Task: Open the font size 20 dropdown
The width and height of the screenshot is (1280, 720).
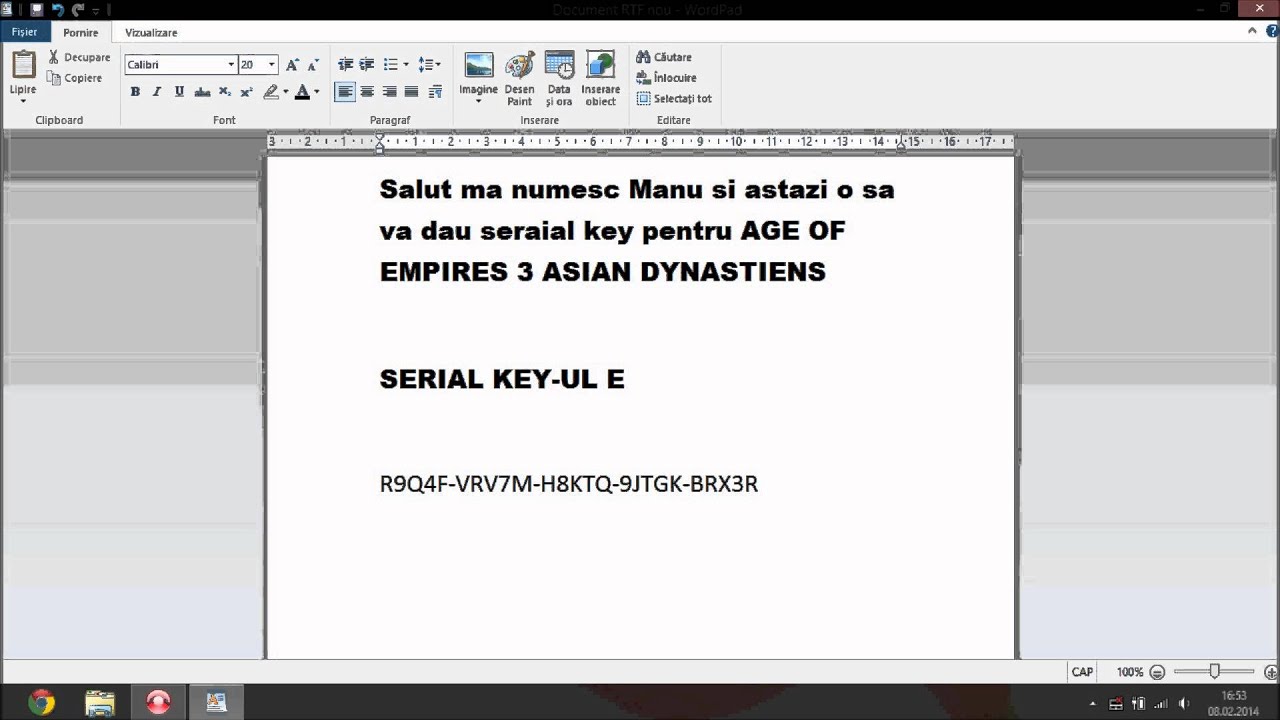Action: click(272, 65)
